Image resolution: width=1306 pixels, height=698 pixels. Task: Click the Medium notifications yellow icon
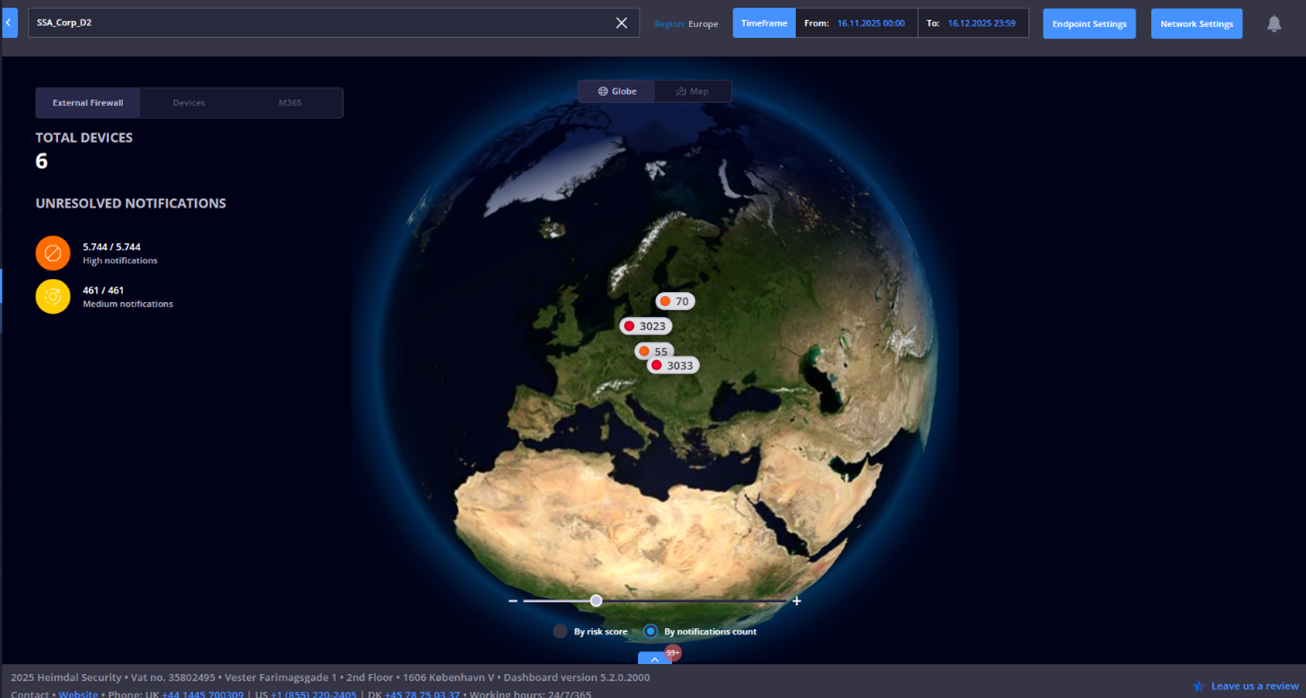point(53,297)
